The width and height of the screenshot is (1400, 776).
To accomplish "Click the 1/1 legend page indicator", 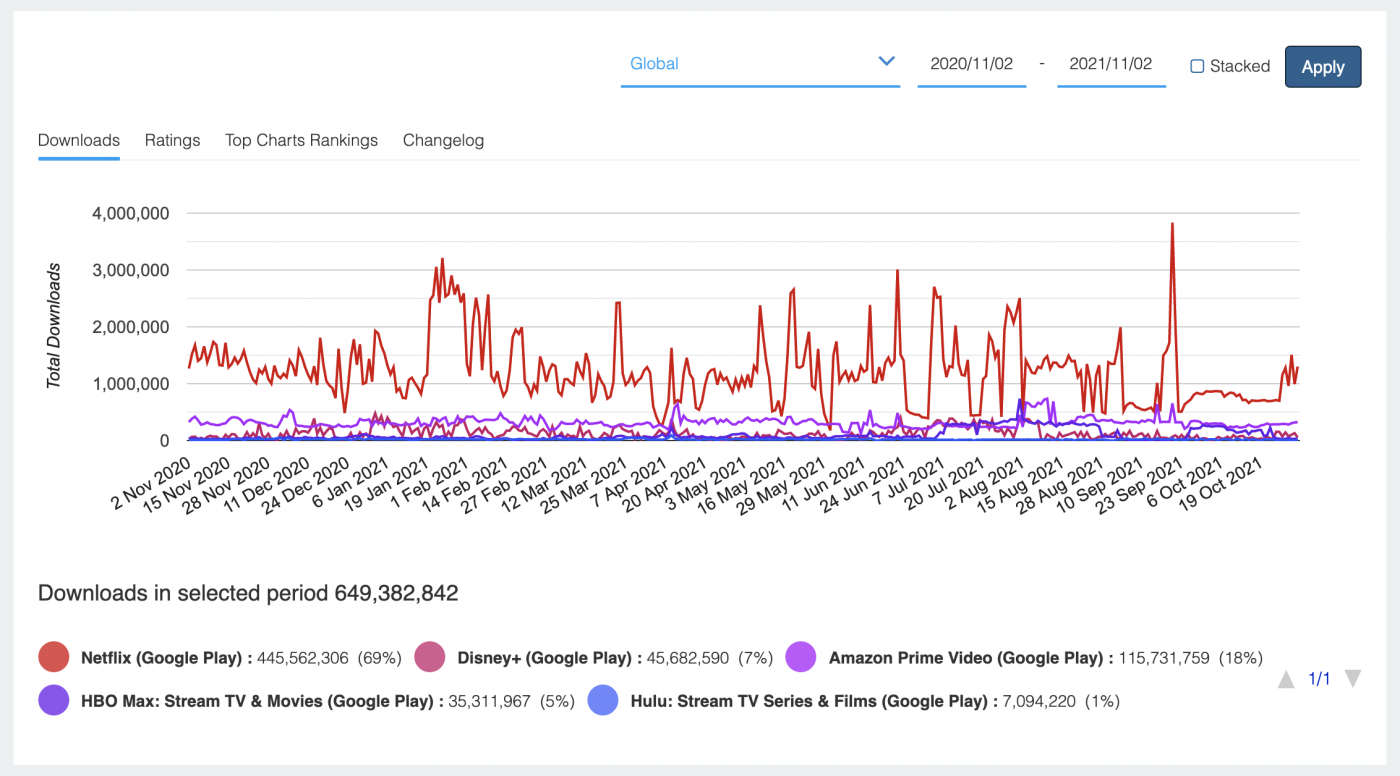I will coord(1319,680).
